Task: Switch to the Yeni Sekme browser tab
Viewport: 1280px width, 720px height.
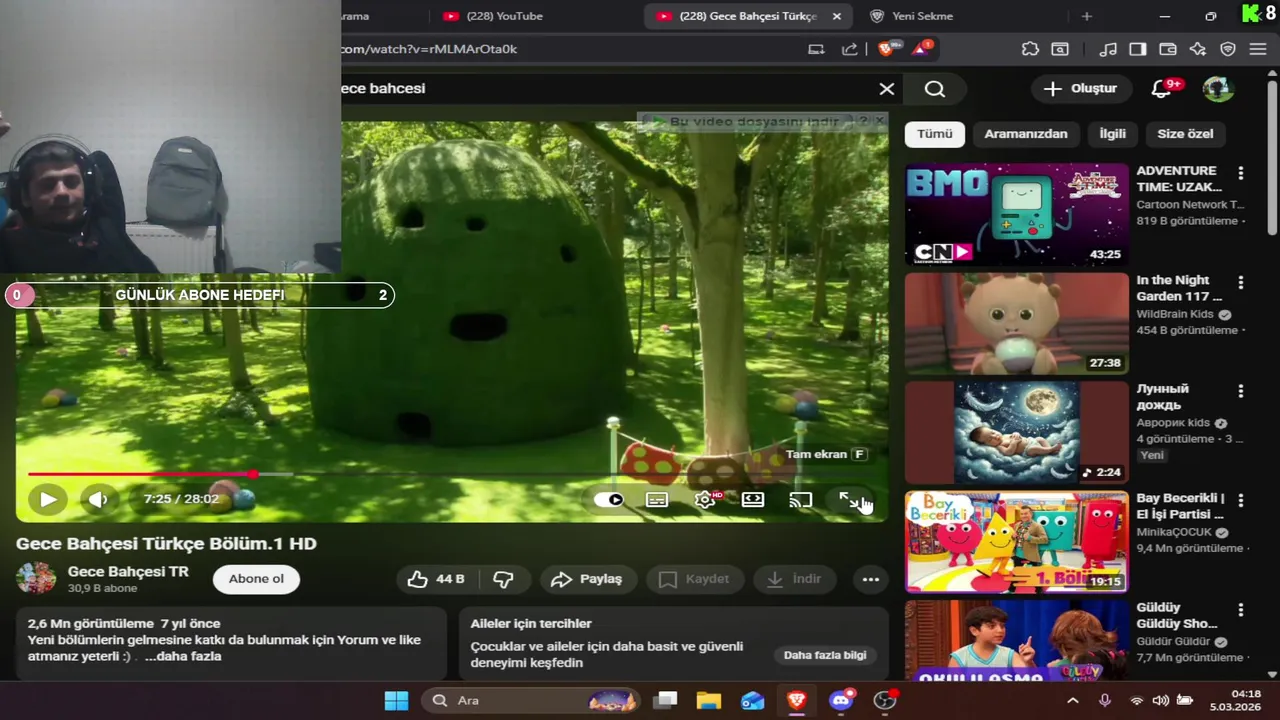Action: [x=923, y=16]
